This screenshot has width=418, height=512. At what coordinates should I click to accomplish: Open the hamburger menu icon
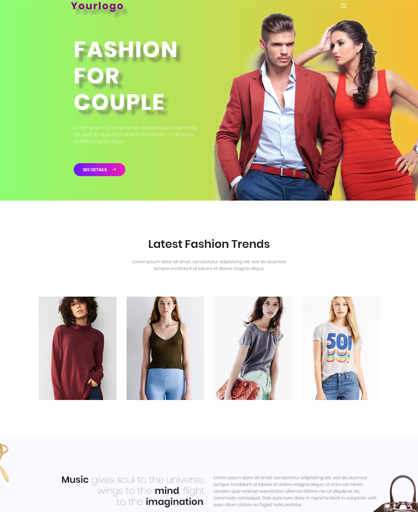(x=343, y=6)
